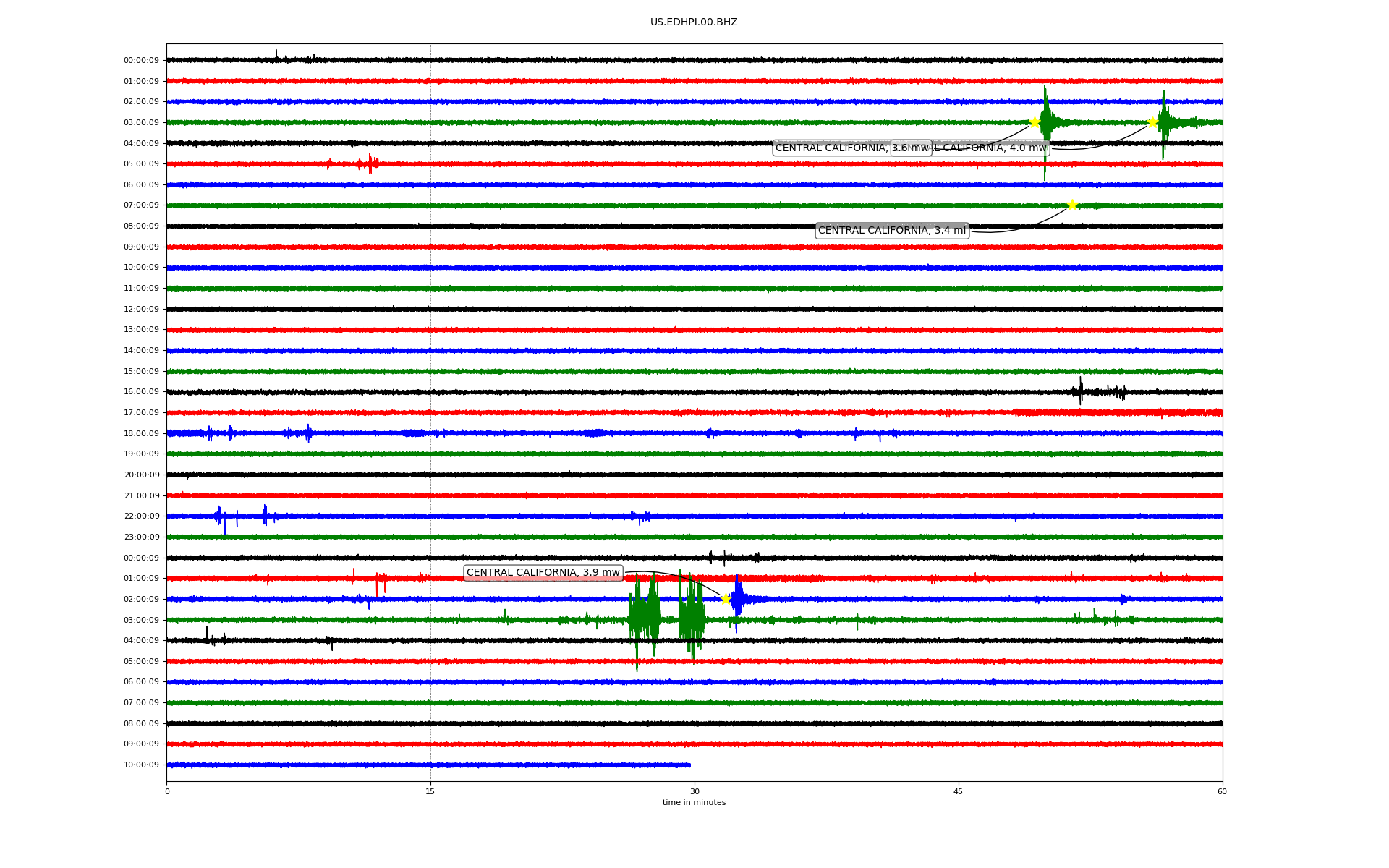Viewport: 1389px width, 868px height.
Task: Click the yellow star for the 4.0 mw earthquake
Action: click(x=1152, y=122)
